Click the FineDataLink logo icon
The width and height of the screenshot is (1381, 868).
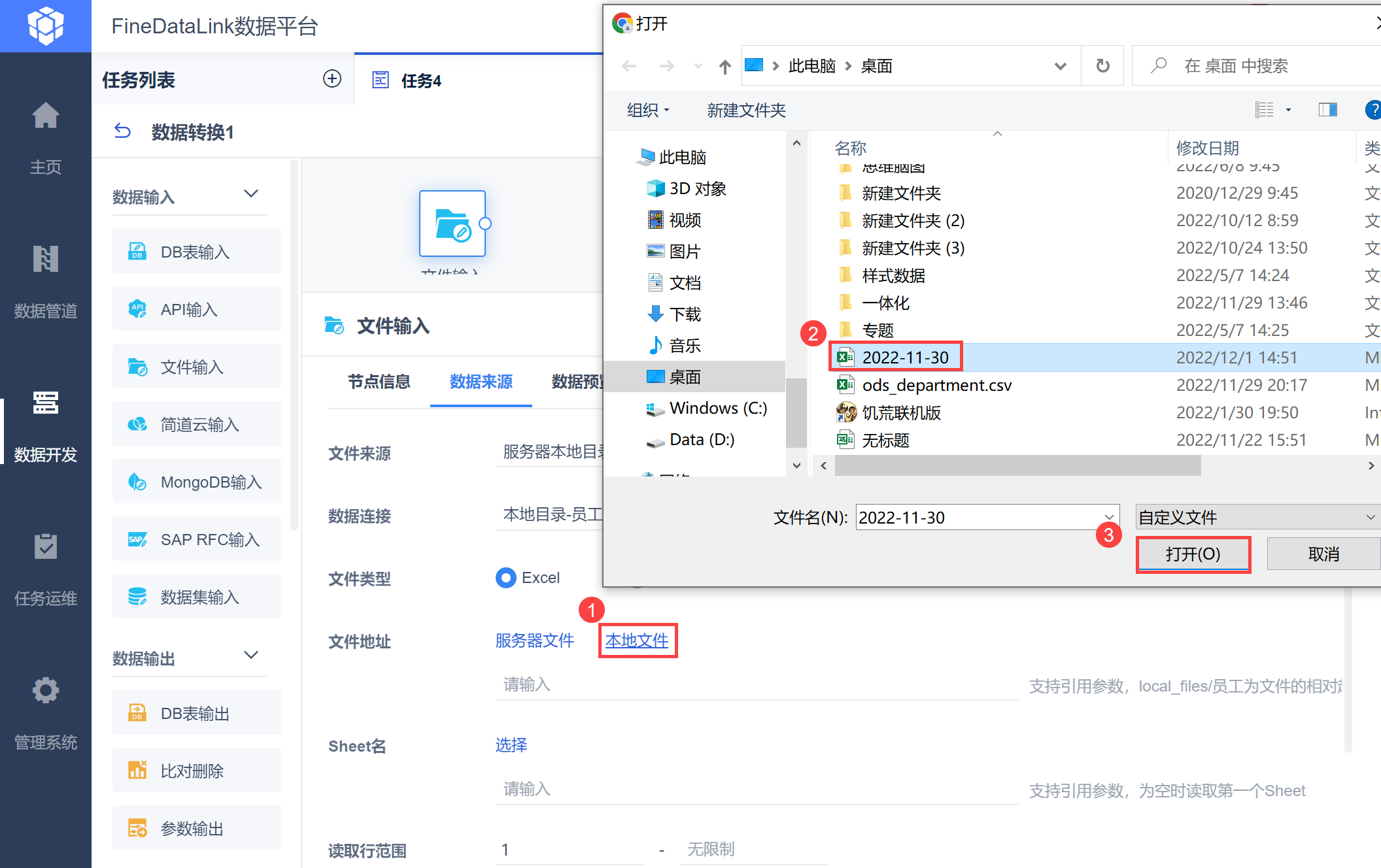45,25
